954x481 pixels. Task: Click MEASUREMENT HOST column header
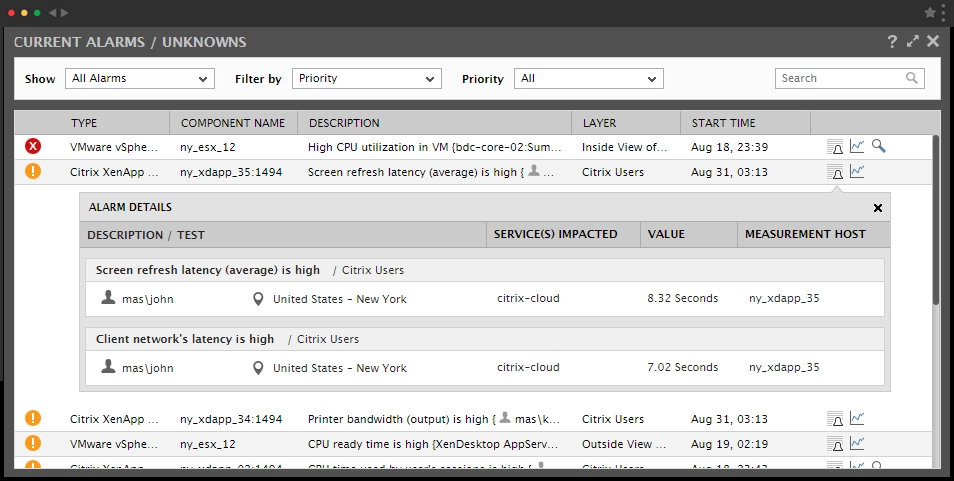click(x=805, y=234)
